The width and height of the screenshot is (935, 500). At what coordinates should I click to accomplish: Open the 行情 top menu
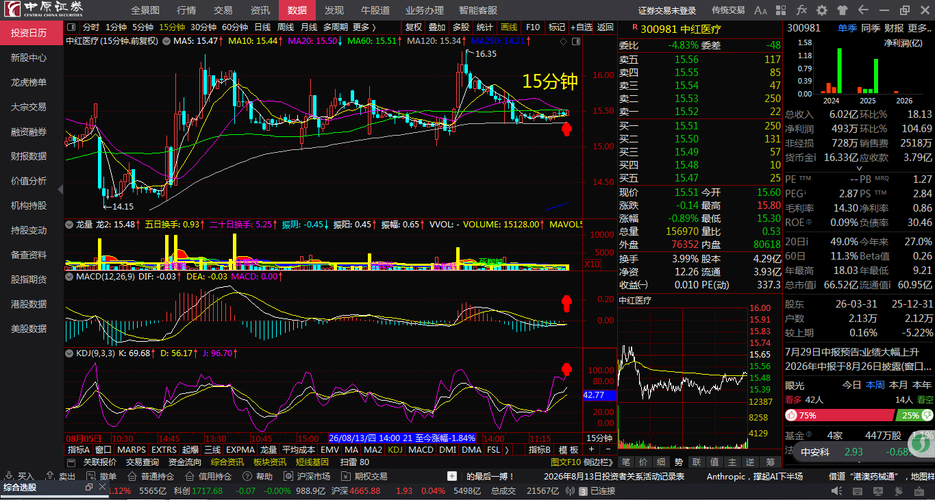coord(186,10)
